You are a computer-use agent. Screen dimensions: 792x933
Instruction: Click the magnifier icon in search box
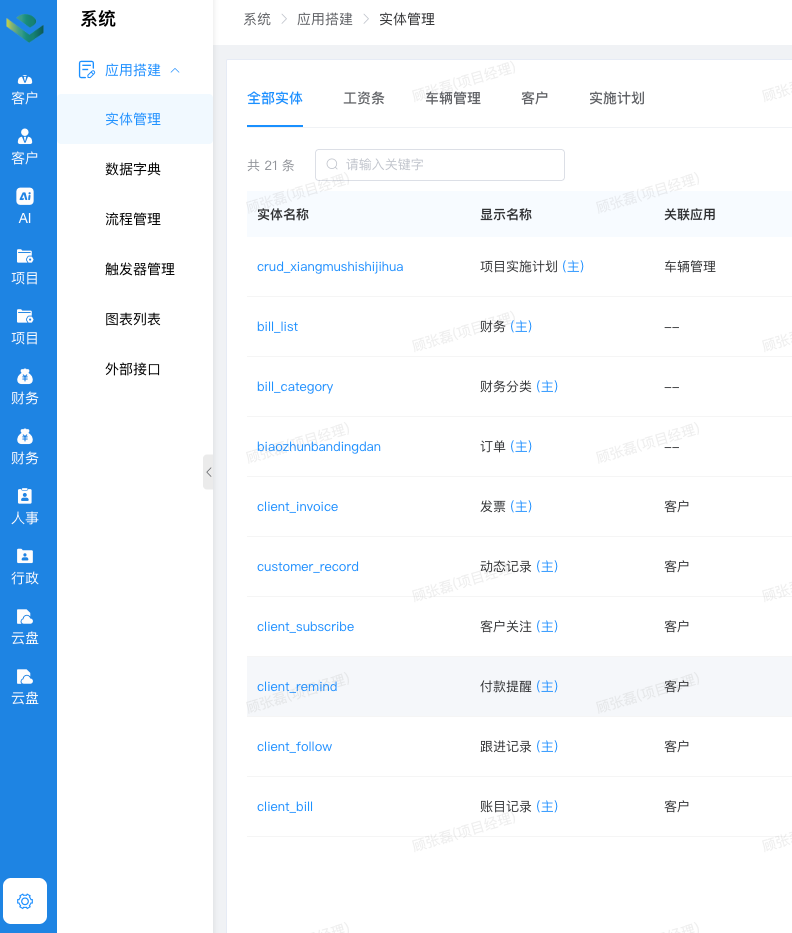pos(332,164)
